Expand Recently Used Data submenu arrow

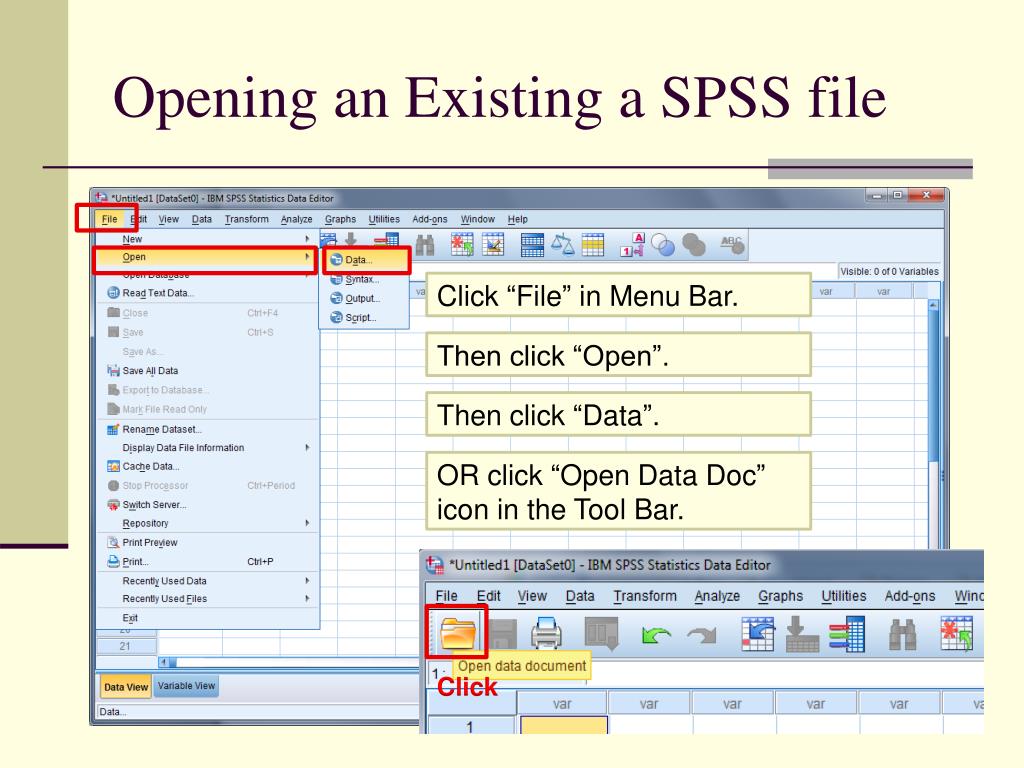coord(307,581)
